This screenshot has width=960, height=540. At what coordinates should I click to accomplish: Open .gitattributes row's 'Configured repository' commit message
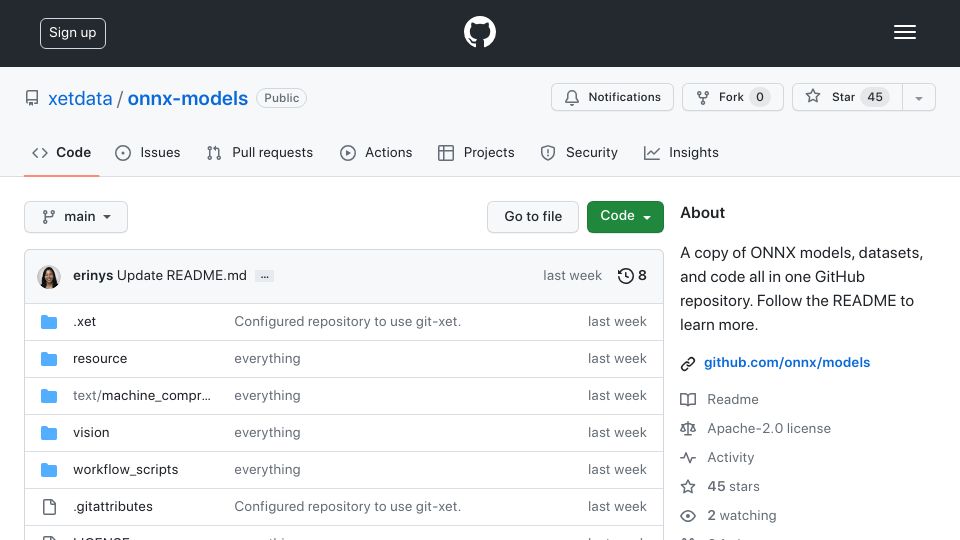pos(347,506)
